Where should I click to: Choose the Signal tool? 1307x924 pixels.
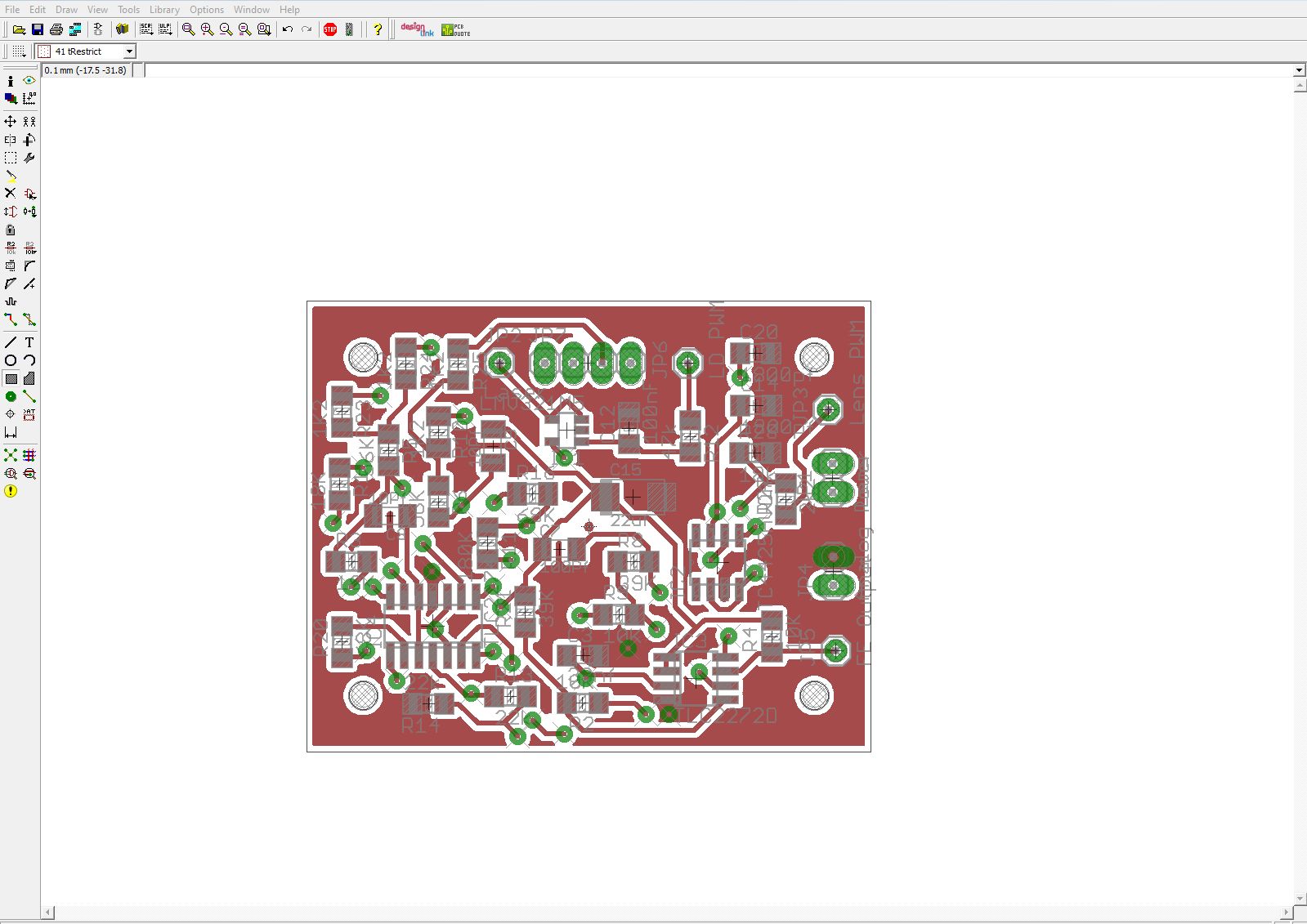(x=29, y=396)
